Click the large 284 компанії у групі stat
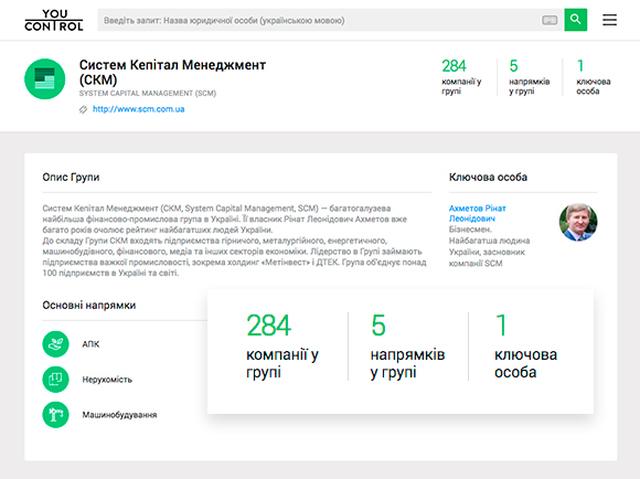The width and height of the screenshot is (640, 479). (x=282, y=346)
